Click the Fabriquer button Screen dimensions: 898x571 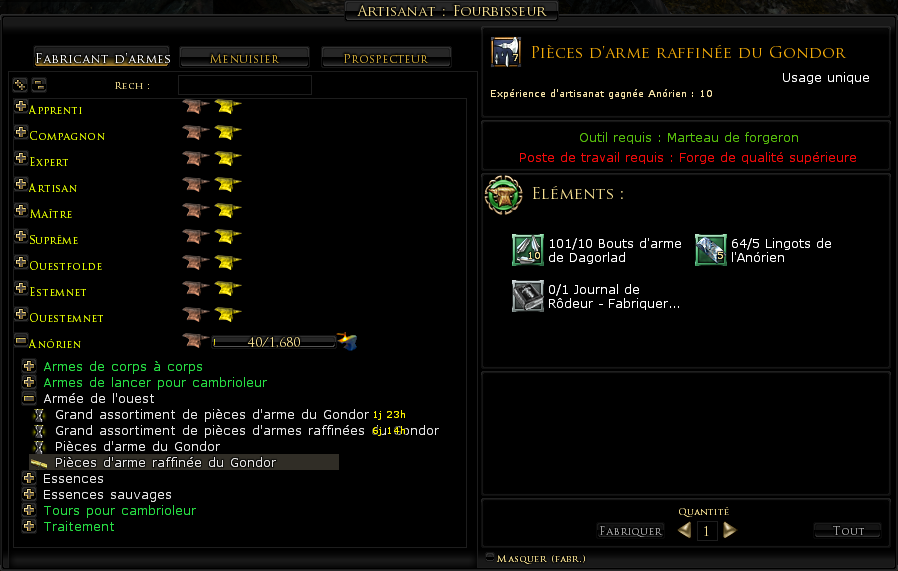point(631,531)
